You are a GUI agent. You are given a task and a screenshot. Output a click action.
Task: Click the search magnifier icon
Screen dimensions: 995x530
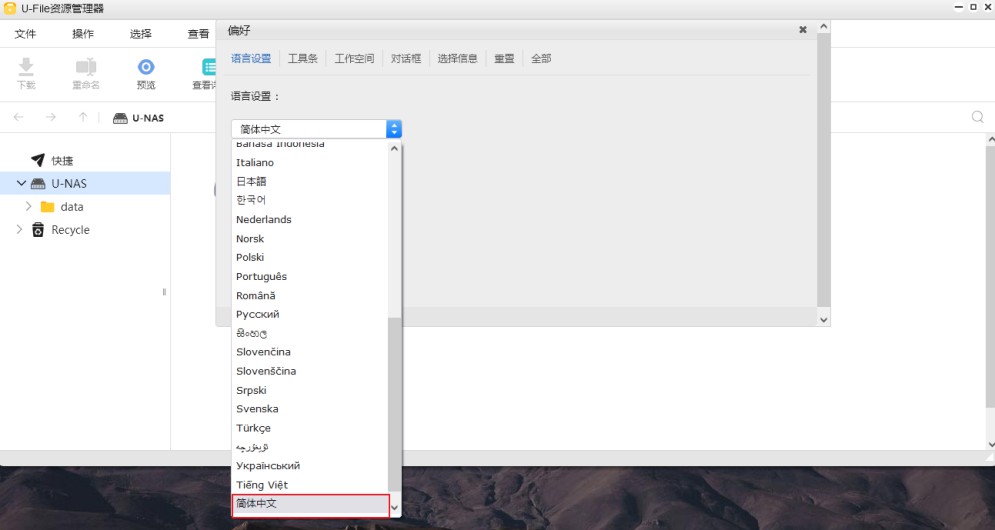(x=978, y=117)
